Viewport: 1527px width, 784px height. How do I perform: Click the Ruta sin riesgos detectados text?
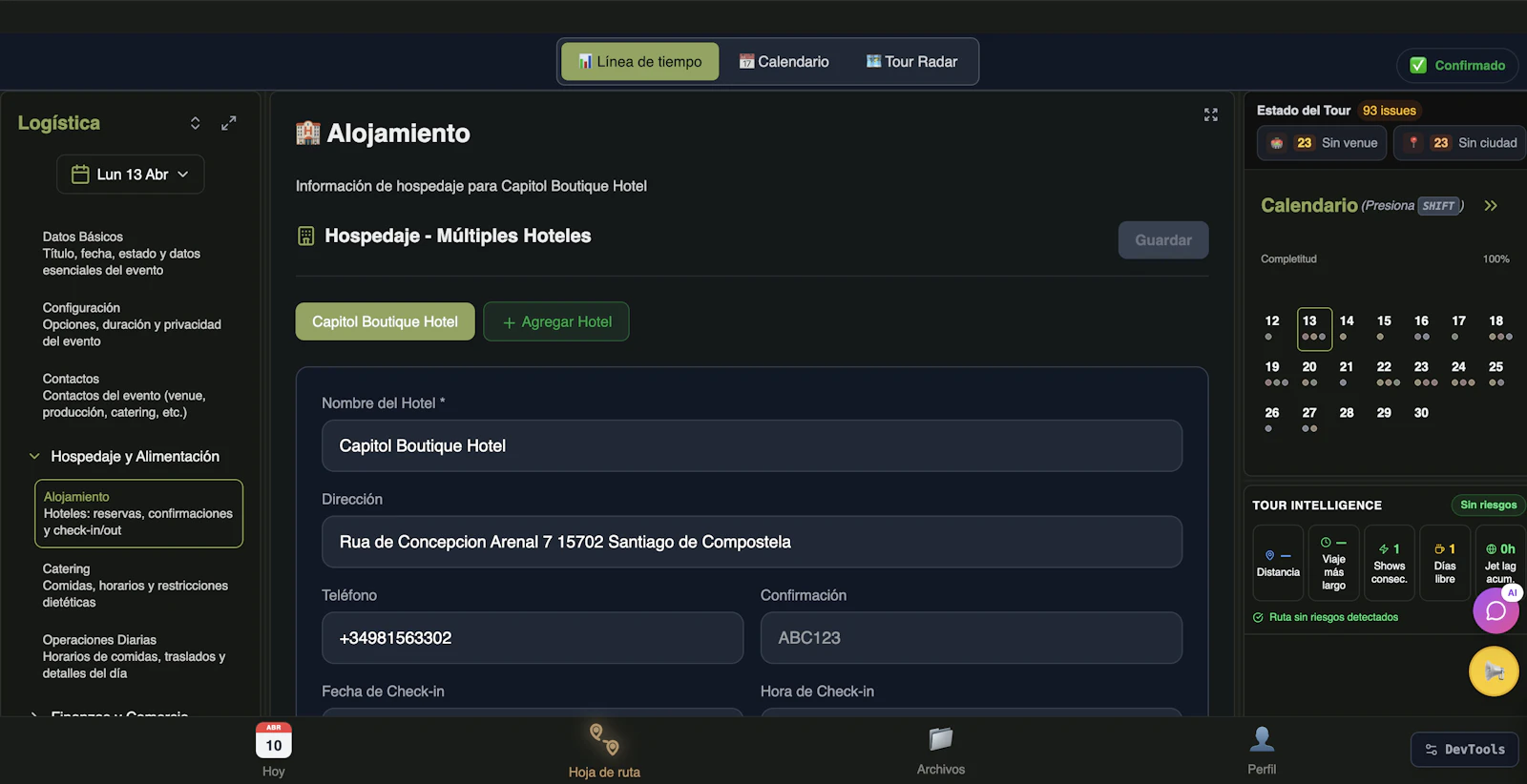tap(1333, 618)
